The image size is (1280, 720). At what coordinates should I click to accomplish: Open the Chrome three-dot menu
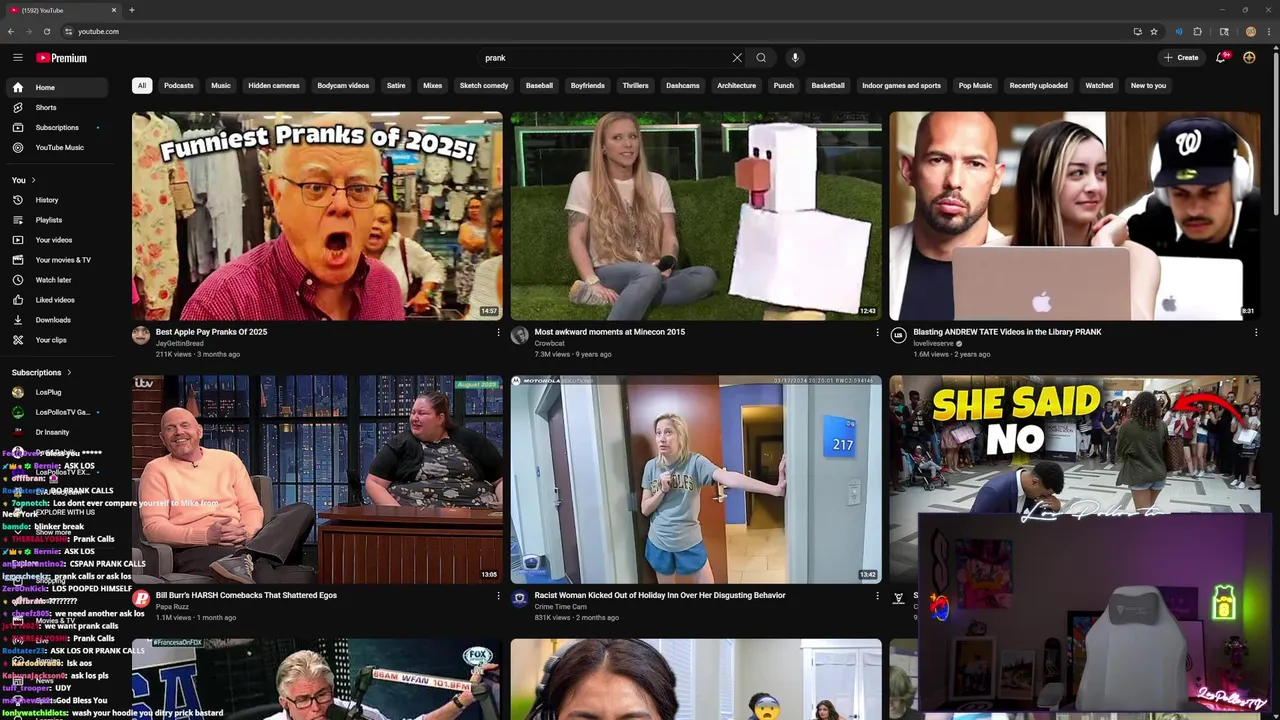coord(1269,31)
